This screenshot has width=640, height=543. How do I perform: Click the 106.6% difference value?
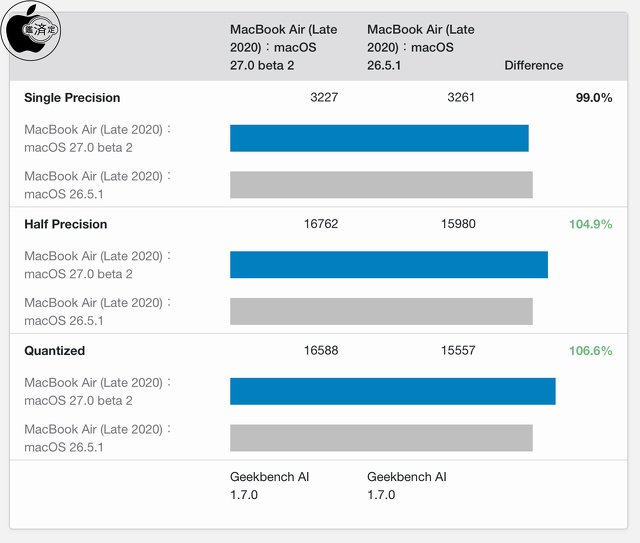coord(591,351)
